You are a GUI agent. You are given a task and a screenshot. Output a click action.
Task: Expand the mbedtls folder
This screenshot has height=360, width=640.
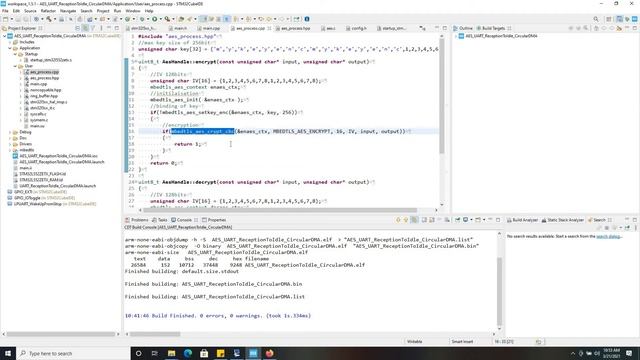10,150
